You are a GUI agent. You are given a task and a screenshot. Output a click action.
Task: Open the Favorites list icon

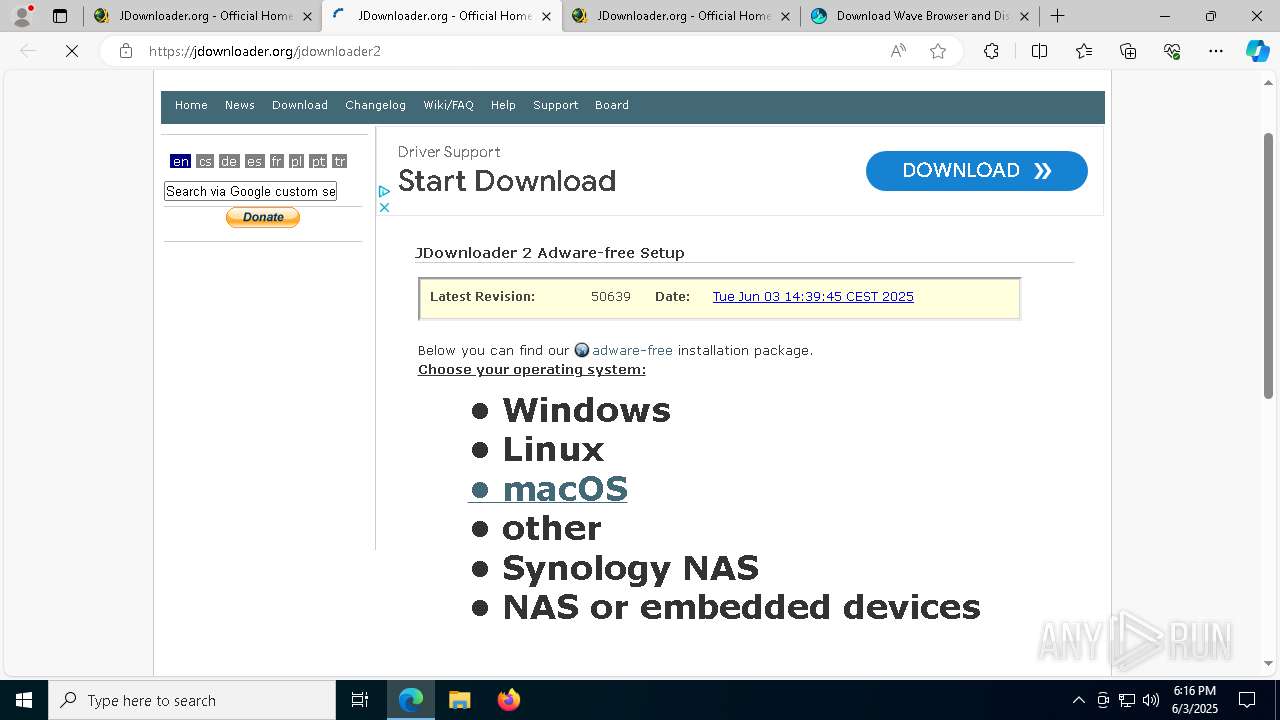1084,51
